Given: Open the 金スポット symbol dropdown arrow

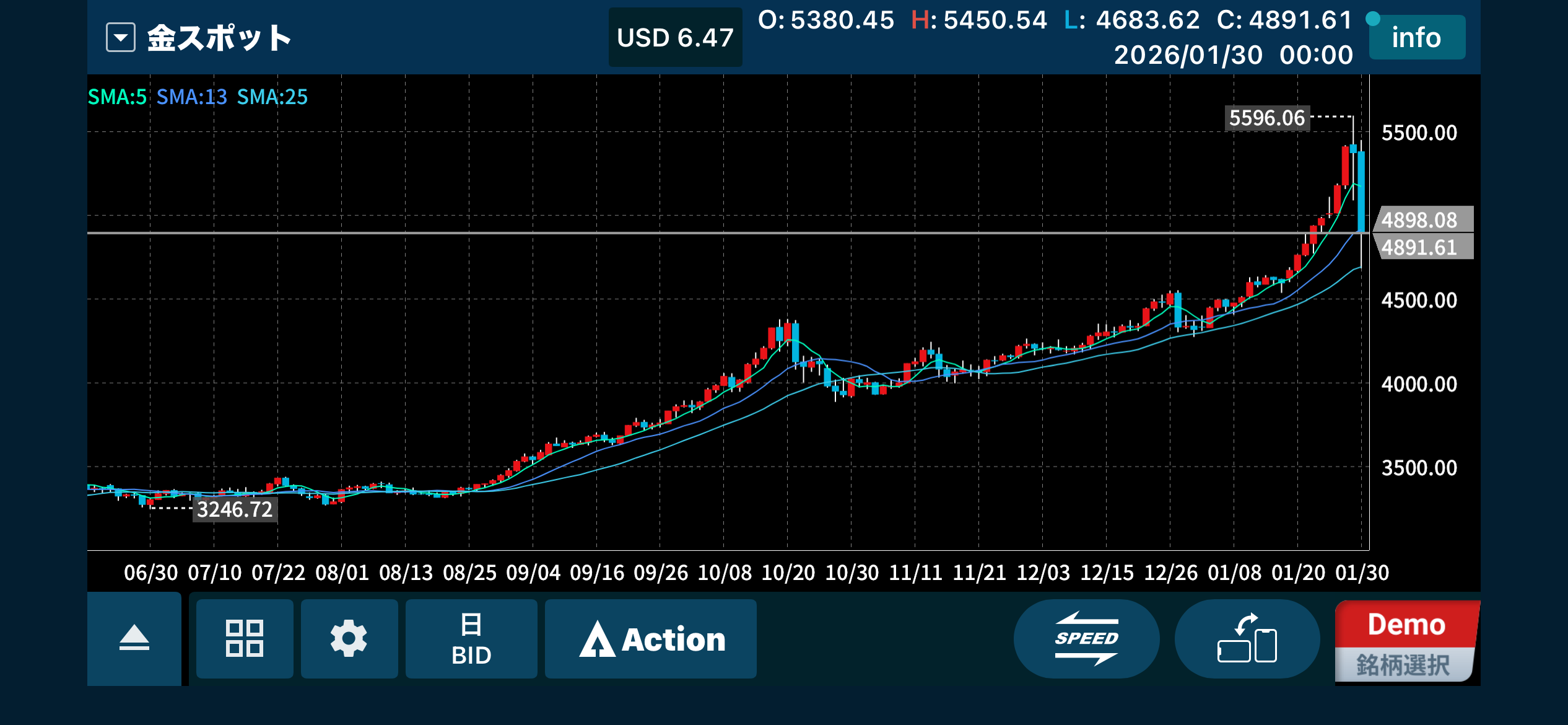Looking at the screenshot, I should [121, 38].
